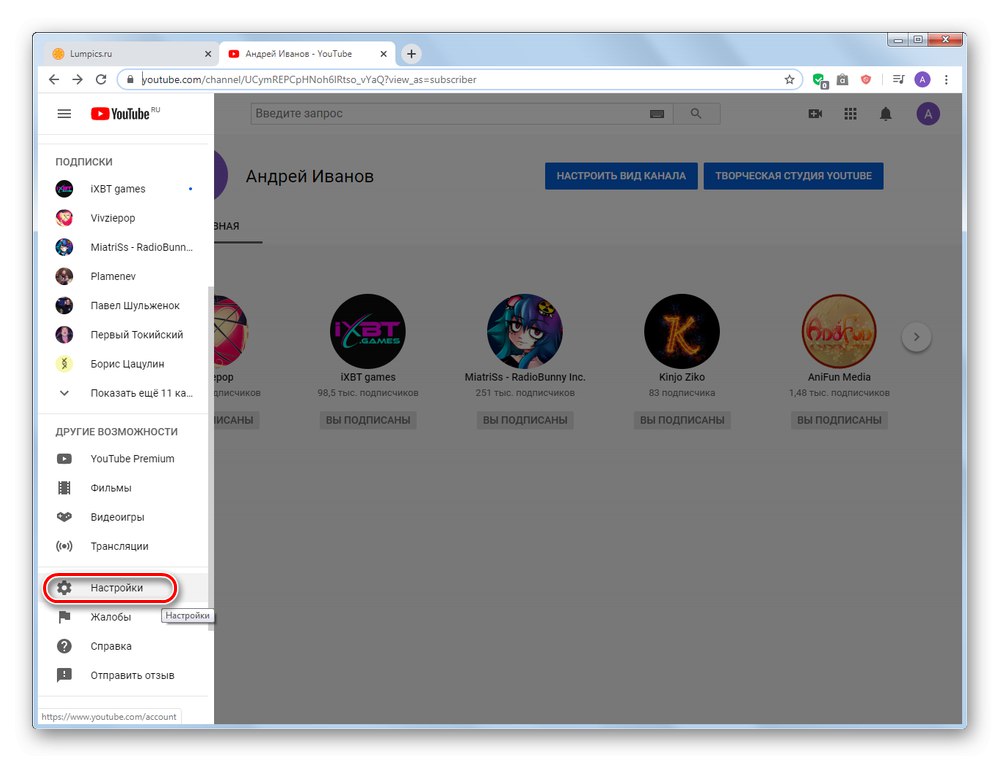Open Видеоигры gamepad icon

tap(64, 517)
